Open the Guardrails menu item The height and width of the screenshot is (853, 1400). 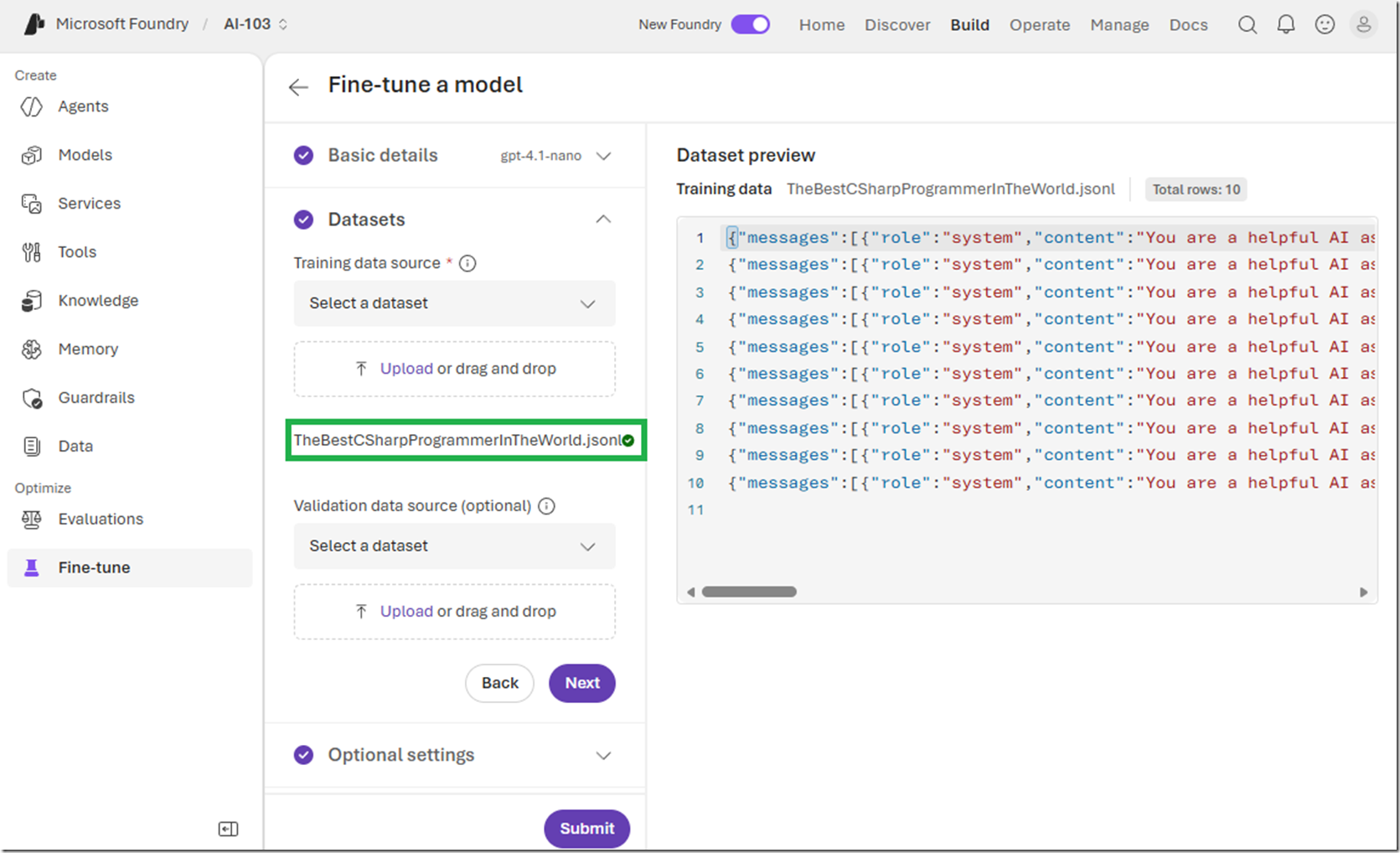pos(130,398)
